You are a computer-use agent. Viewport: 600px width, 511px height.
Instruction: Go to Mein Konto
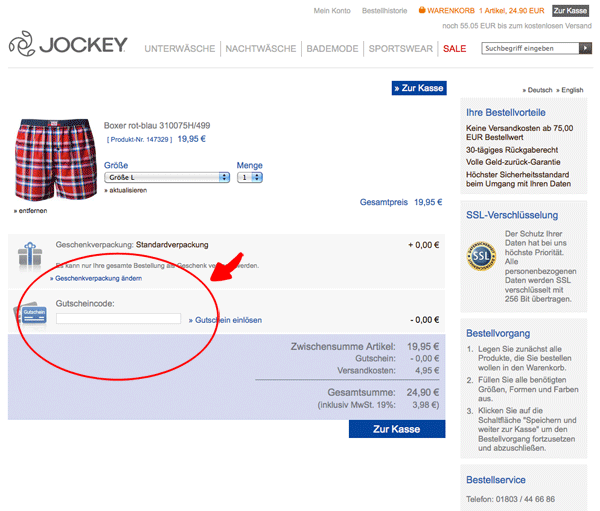tap(332, 11)
